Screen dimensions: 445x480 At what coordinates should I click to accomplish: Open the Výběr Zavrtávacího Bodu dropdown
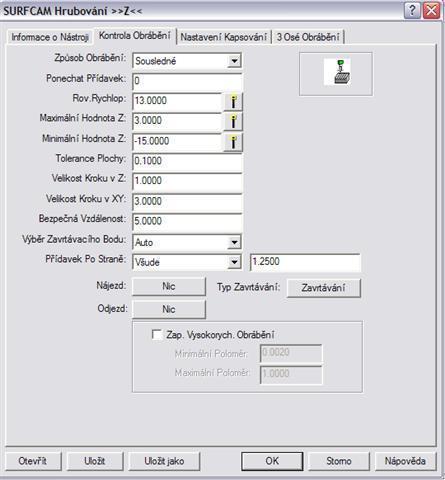(234, 242)
